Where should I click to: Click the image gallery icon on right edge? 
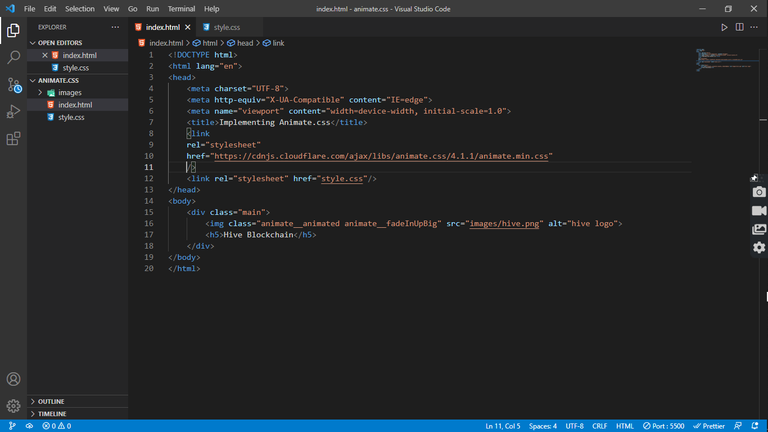tap(759, 229)
